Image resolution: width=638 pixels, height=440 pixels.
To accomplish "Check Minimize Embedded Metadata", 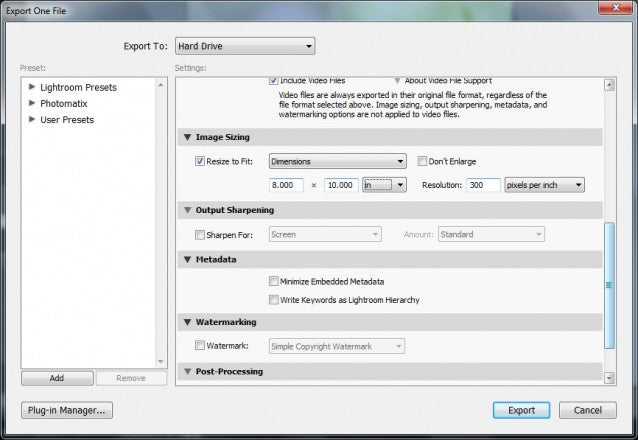I will [x=274, y=282].
